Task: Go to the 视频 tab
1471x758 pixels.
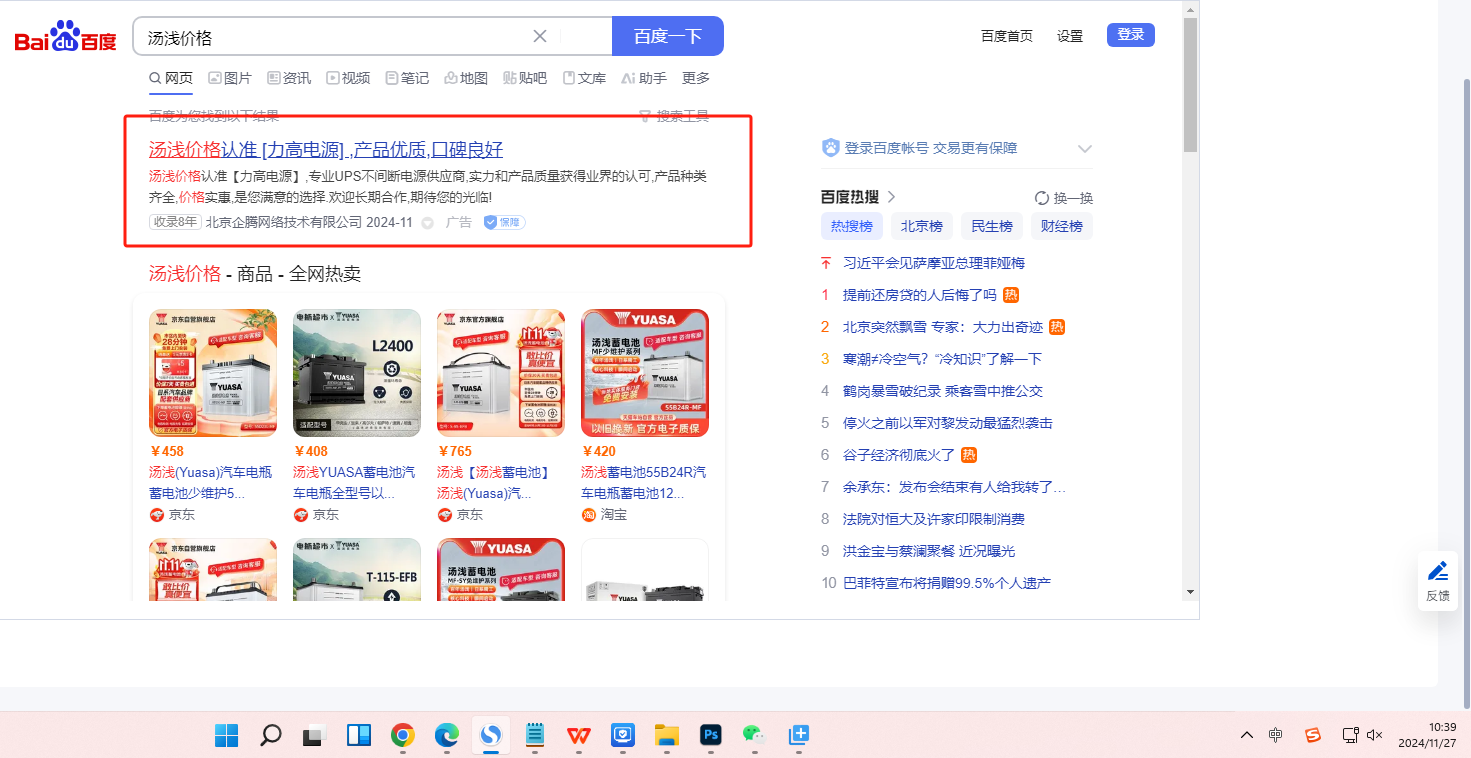Action: pos(348,78)
